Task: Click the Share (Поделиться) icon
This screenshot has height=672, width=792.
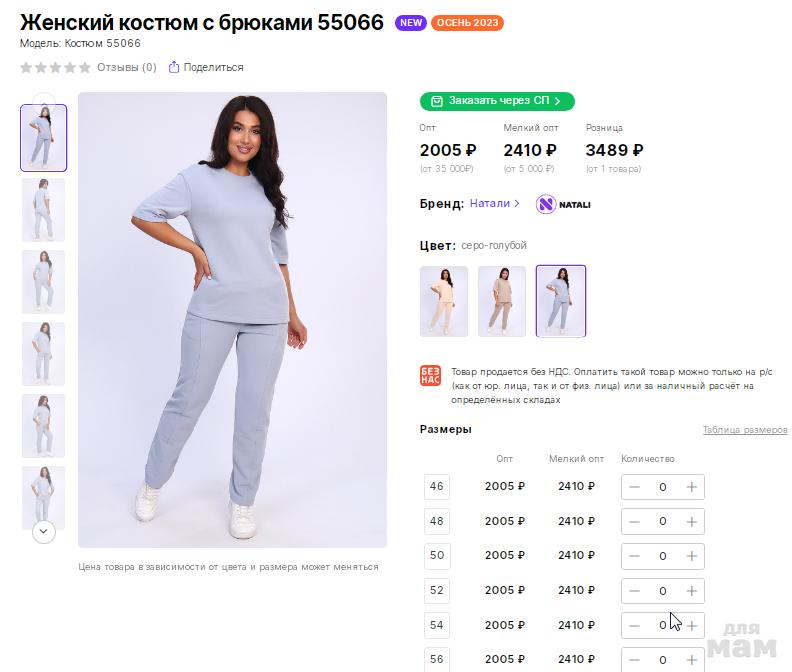Action: pos(174,67)
